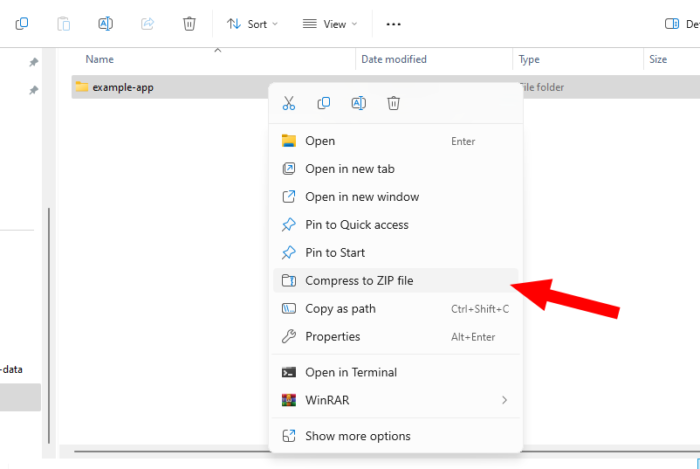
Task: Click the sidebar item ending in -data
Action: (x=12, y=369)
